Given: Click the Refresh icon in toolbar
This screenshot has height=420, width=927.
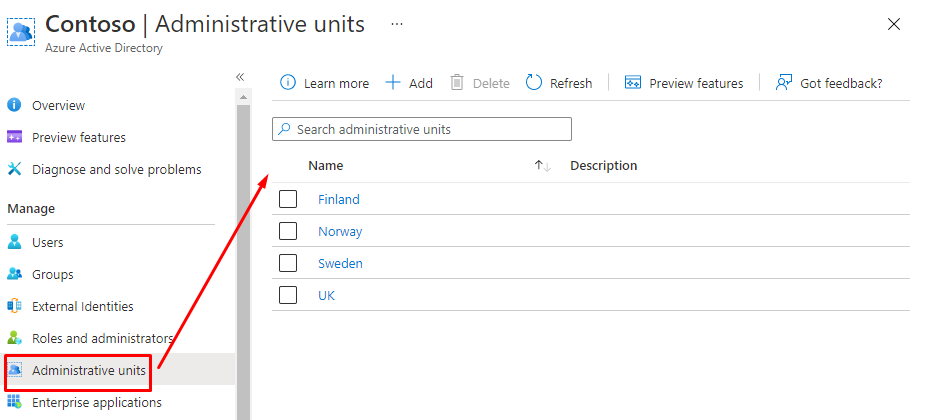Looking at the screenshot, I should [x=534, y=83].
